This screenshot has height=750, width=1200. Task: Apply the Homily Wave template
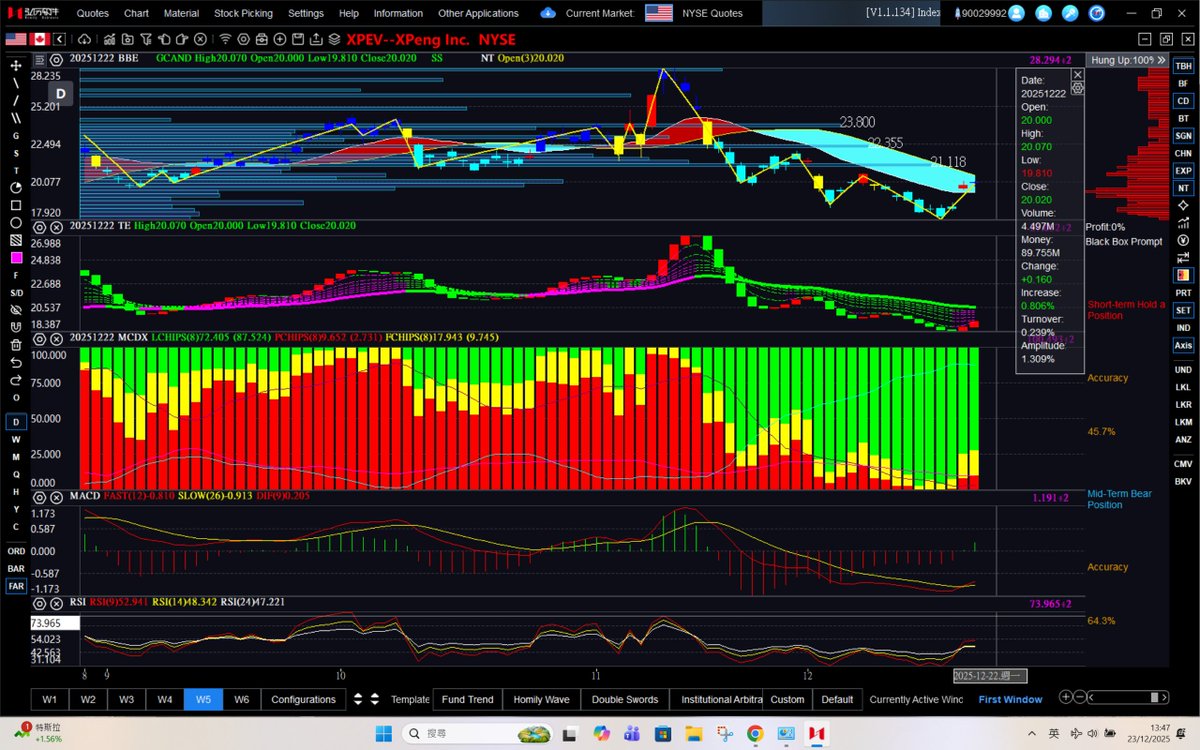[x=541, y=699]
